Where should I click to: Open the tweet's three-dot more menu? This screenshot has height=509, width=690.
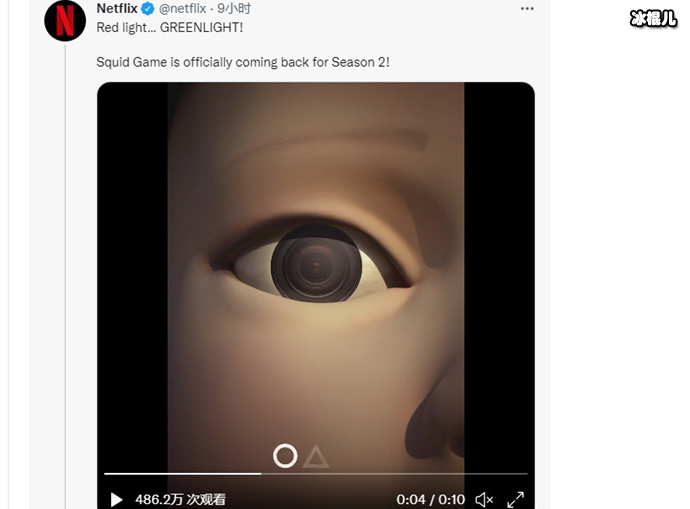coord(527,9)
